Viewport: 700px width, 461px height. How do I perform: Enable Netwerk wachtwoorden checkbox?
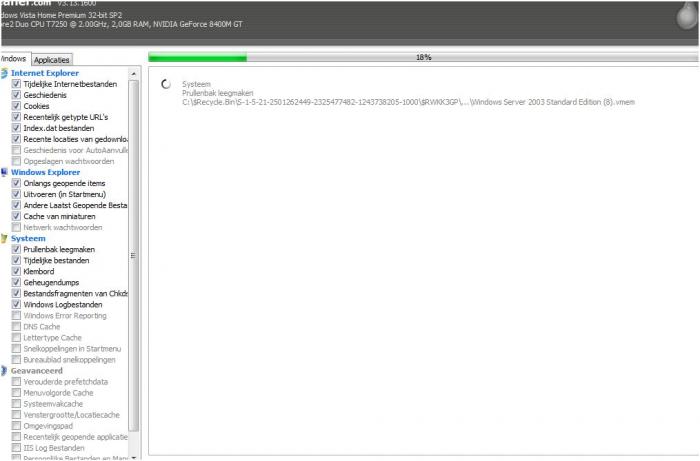pos(17,228)
